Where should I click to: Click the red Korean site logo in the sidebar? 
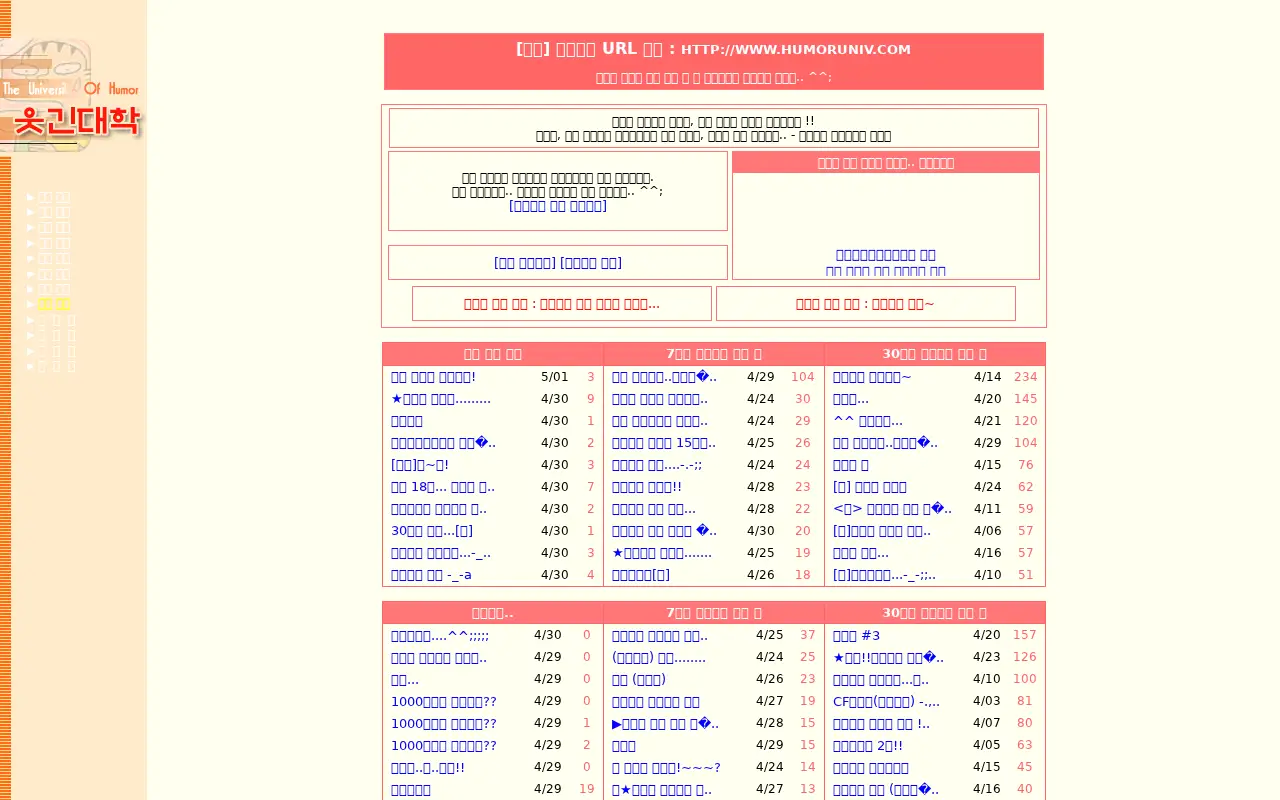[76, 121]
